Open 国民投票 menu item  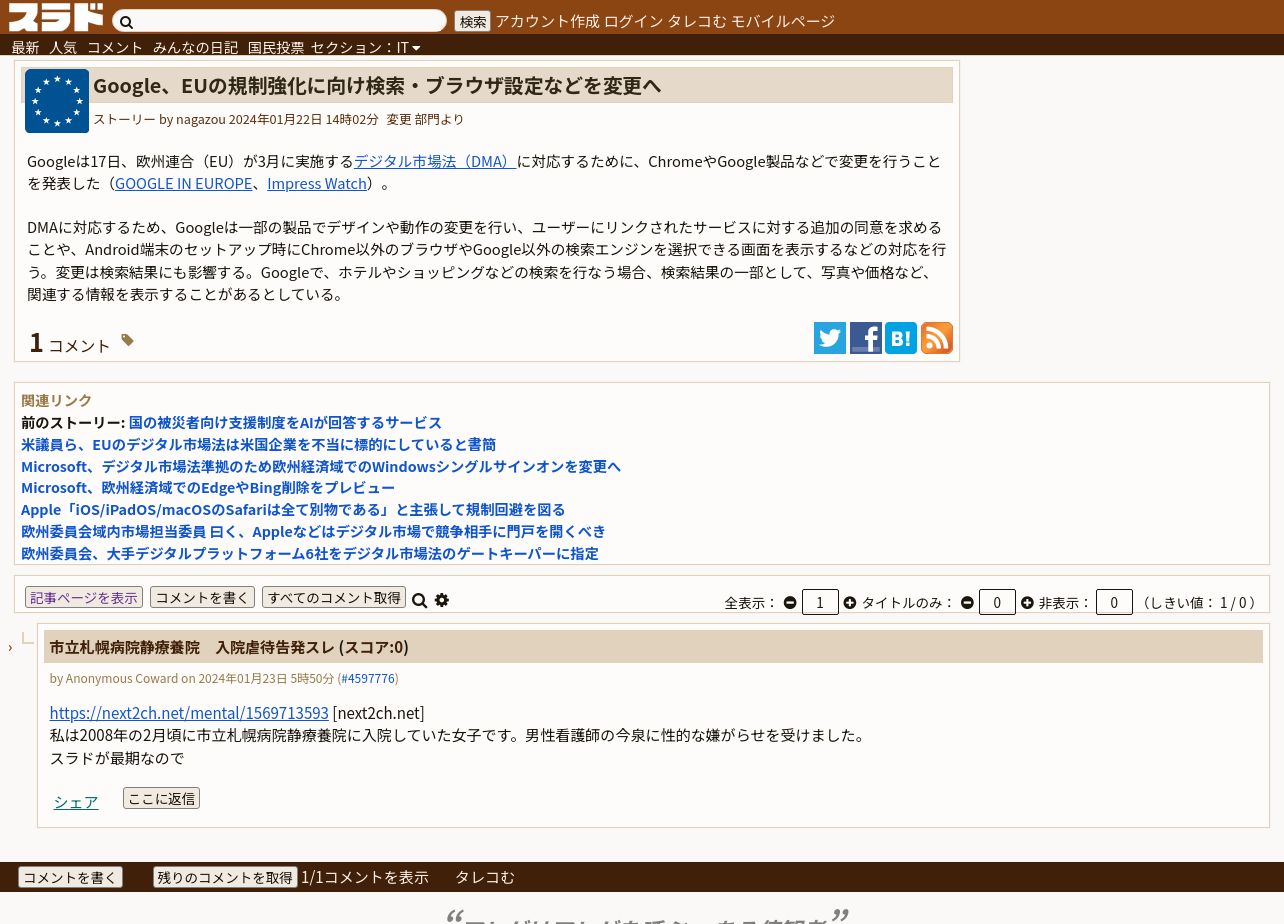(276, 47)
